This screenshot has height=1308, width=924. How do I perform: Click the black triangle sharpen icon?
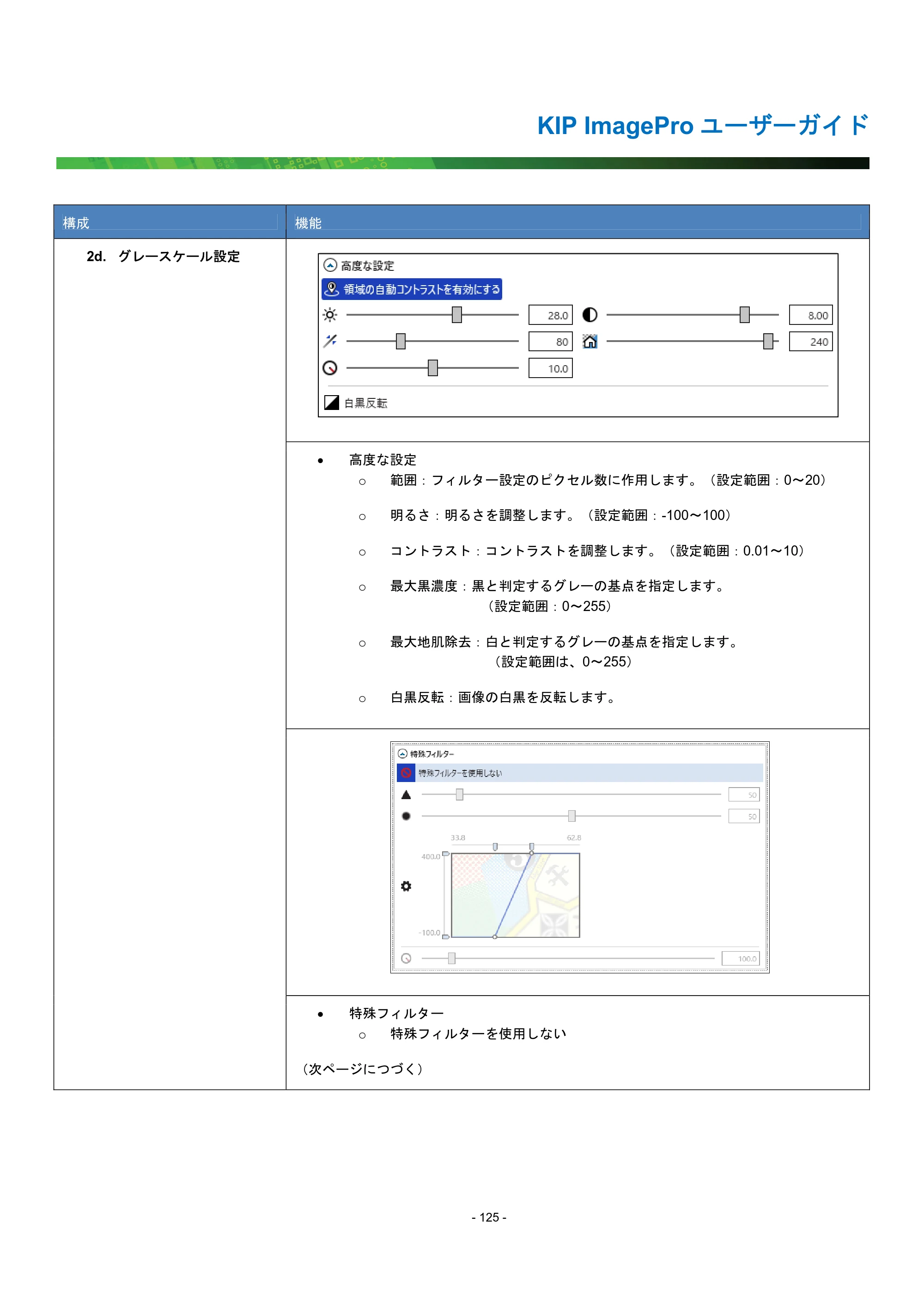[x=406, y=795]
